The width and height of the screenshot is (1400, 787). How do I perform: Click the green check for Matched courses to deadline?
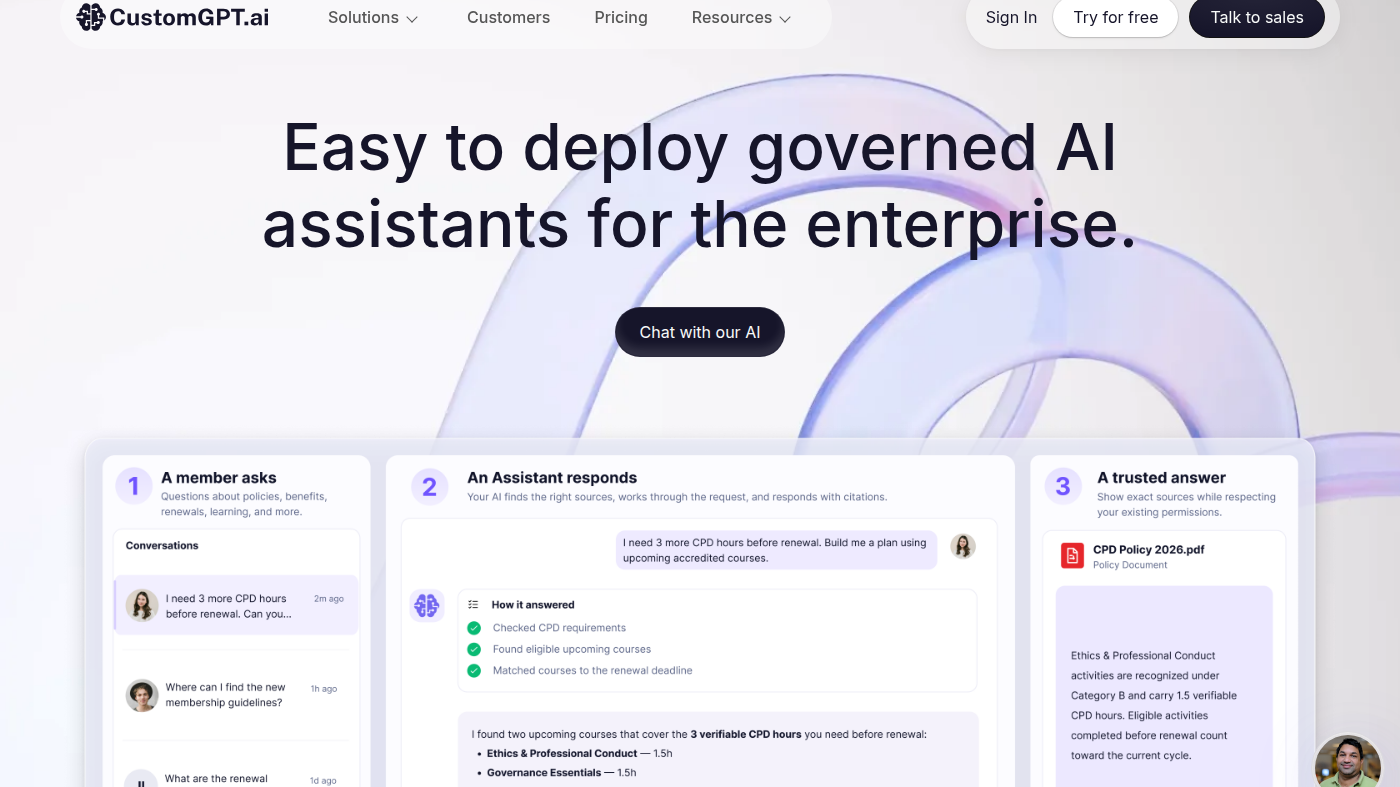[x=474, y=671]
